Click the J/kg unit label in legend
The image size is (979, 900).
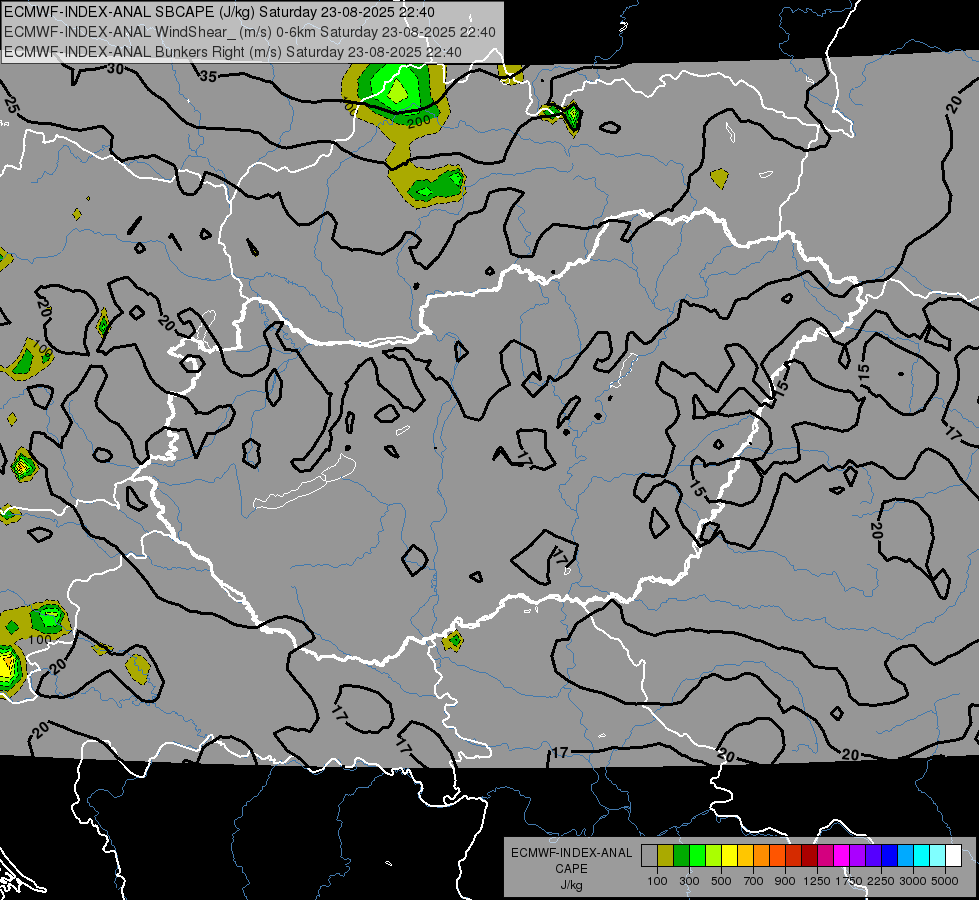(571, 885)
